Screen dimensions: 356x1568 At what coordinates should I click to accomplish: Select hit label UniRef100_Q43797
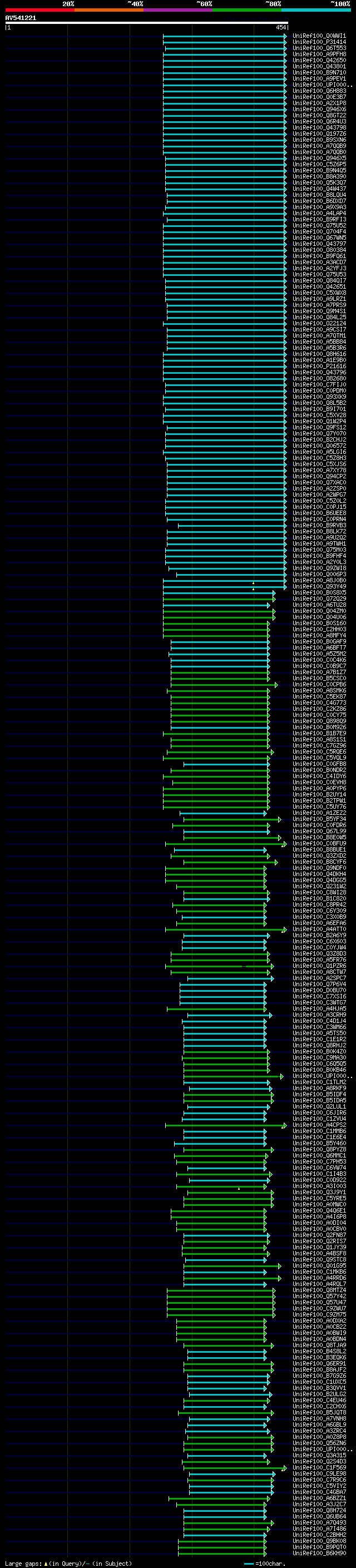[319, 244]
